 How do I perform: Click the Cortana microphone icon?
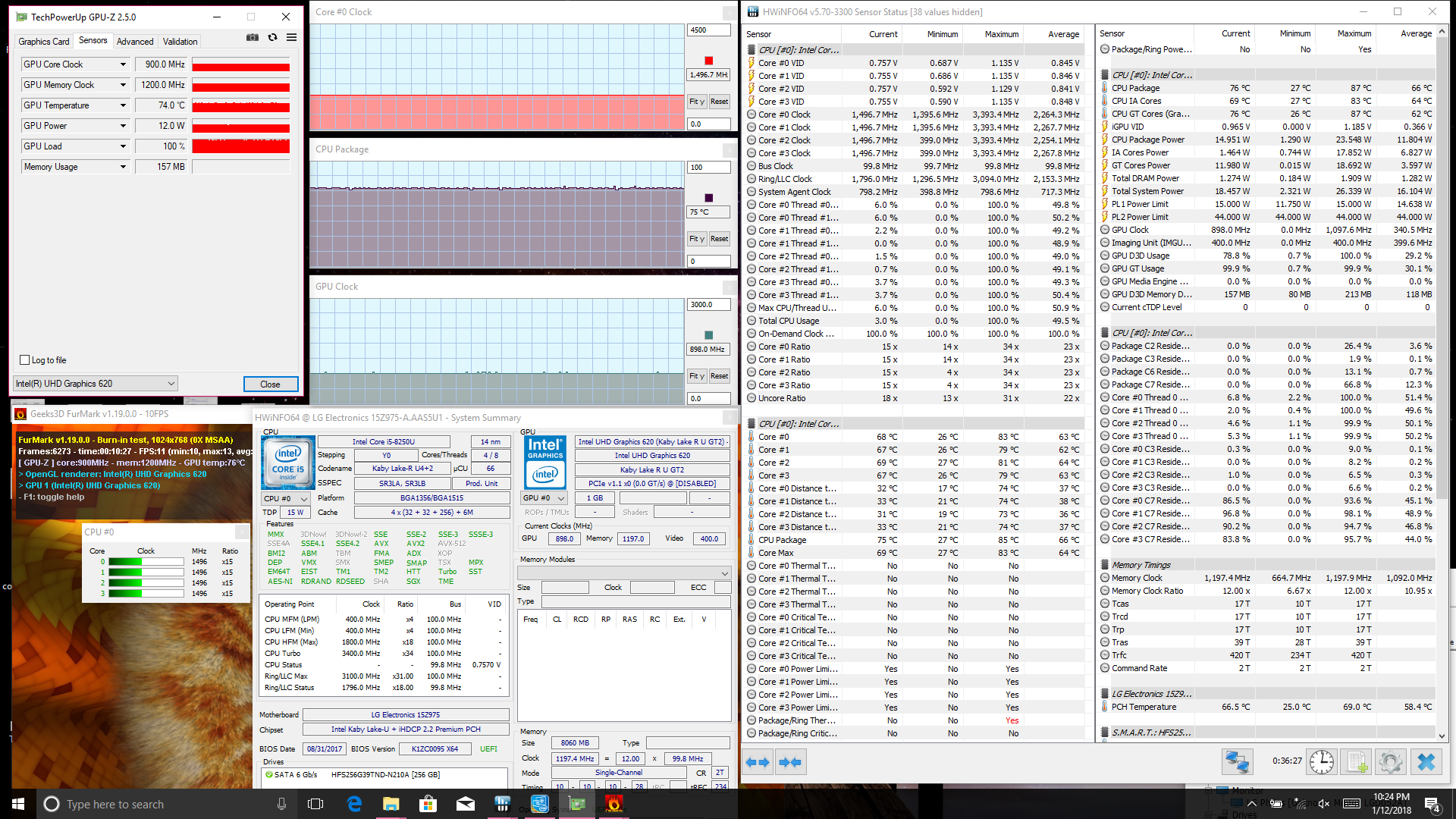tap(282, 804)
